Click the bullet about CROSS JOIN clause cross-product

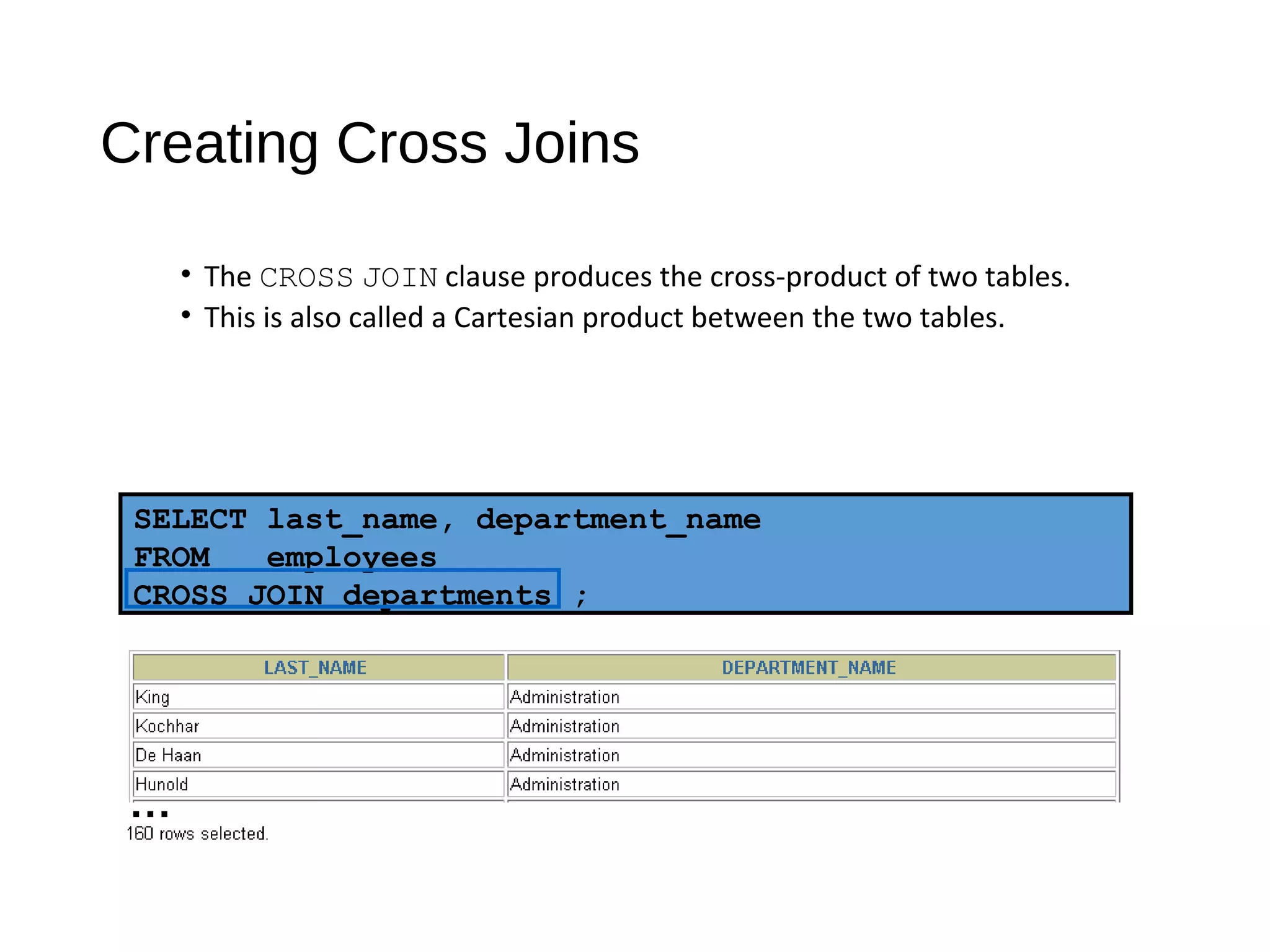click(637, 277)
